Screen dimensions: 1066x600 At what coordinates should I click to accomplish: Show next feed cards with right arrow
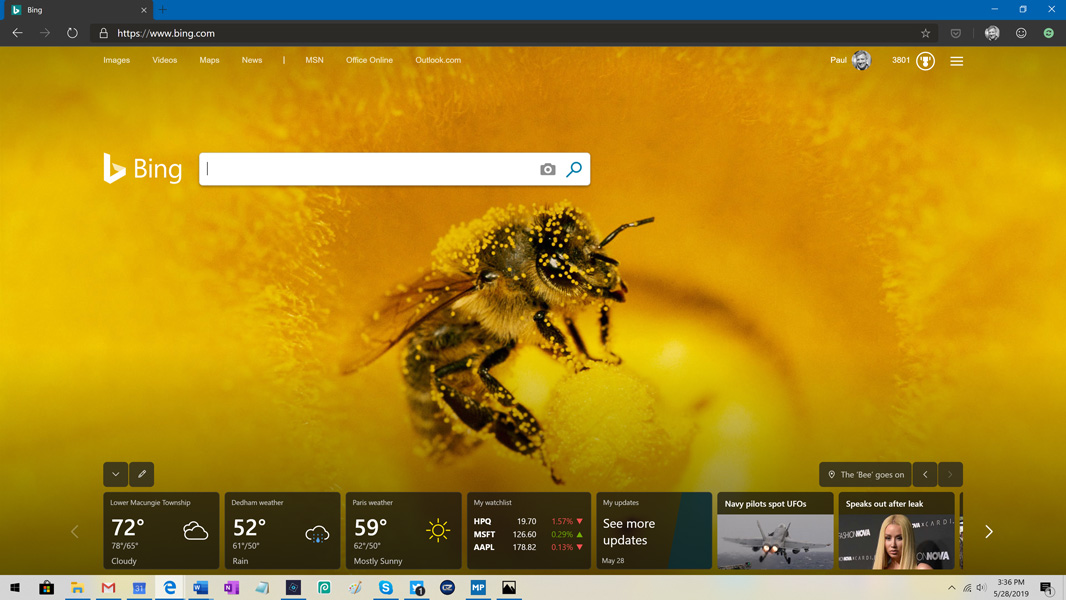[x=988, y=532]
